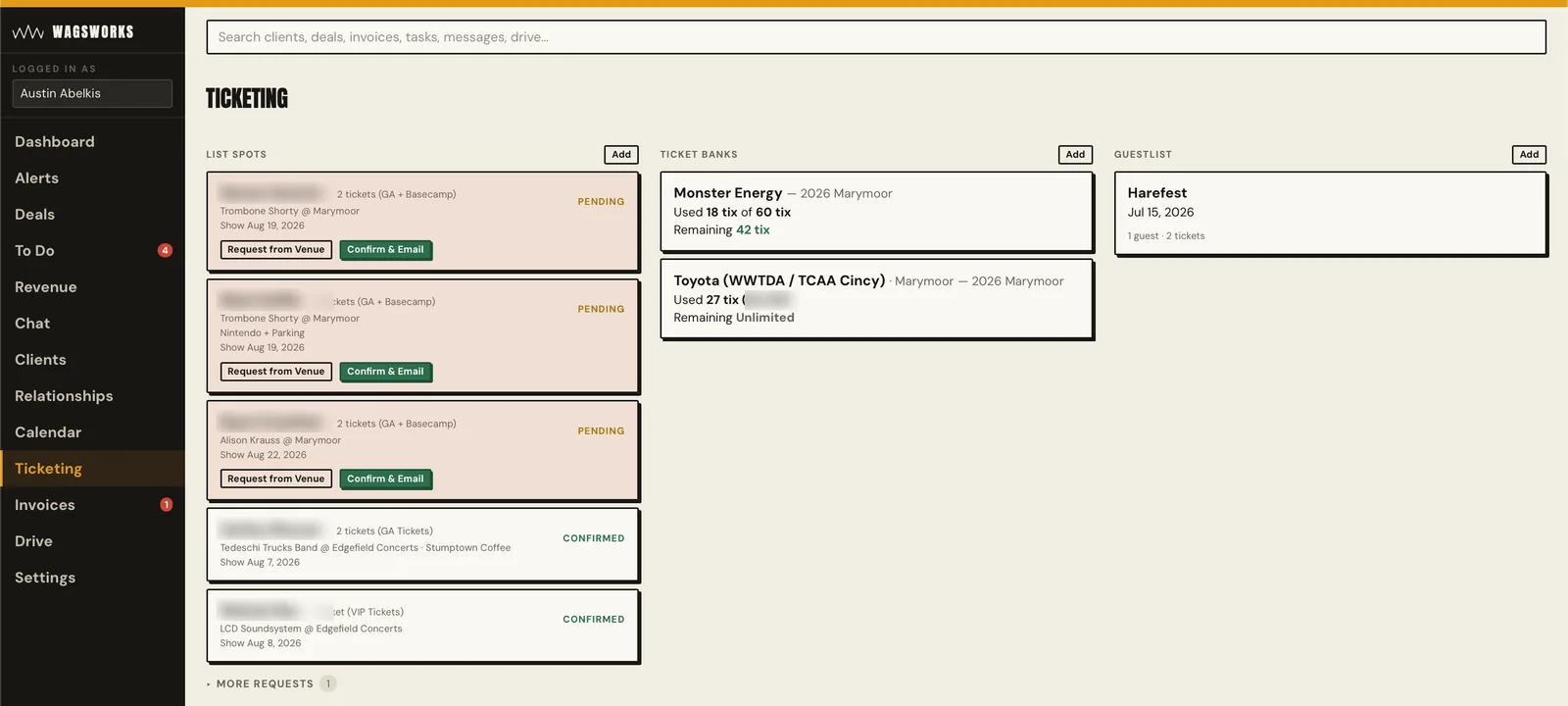The image size is (1568, 706).
Task: Click the "TICKETING" page heading
Action: click(x=247, y=99)
